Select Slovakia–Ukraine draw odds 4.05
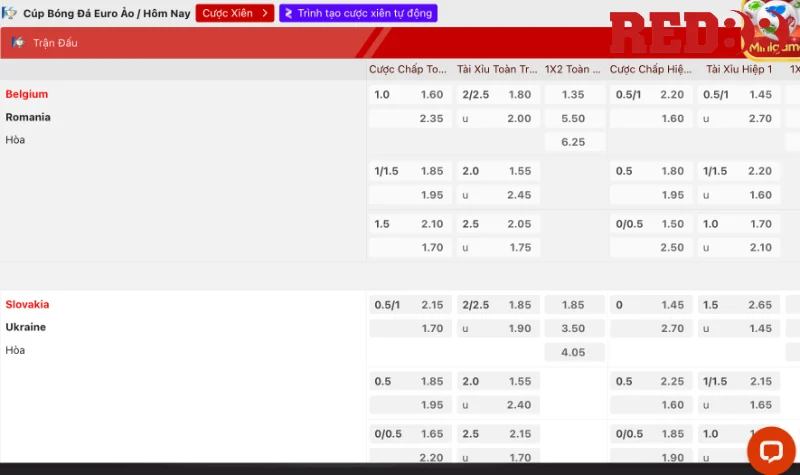 [x=574, y=352]
